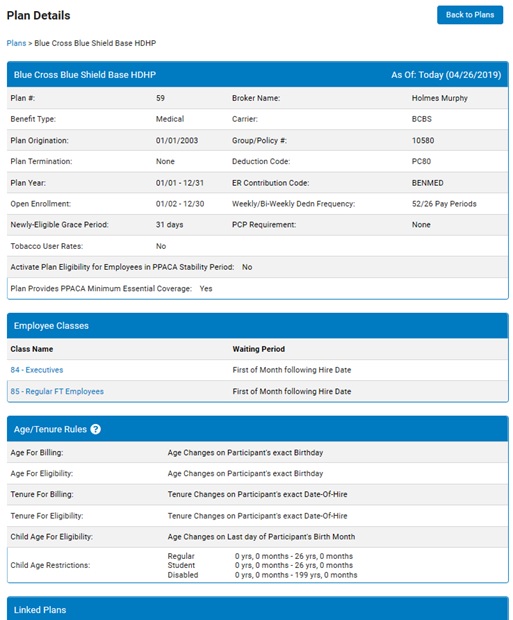Open the Plans breadcrumb link
Screen dimensions: 513x620
coord(16,43)
